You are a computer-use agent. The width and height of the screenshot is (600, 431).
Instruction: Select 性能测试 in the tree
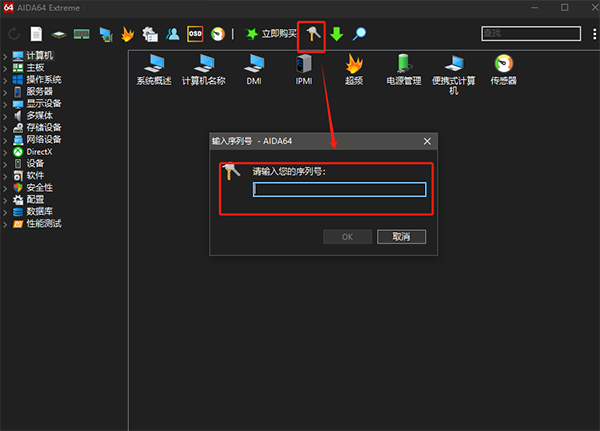(44, 224)
